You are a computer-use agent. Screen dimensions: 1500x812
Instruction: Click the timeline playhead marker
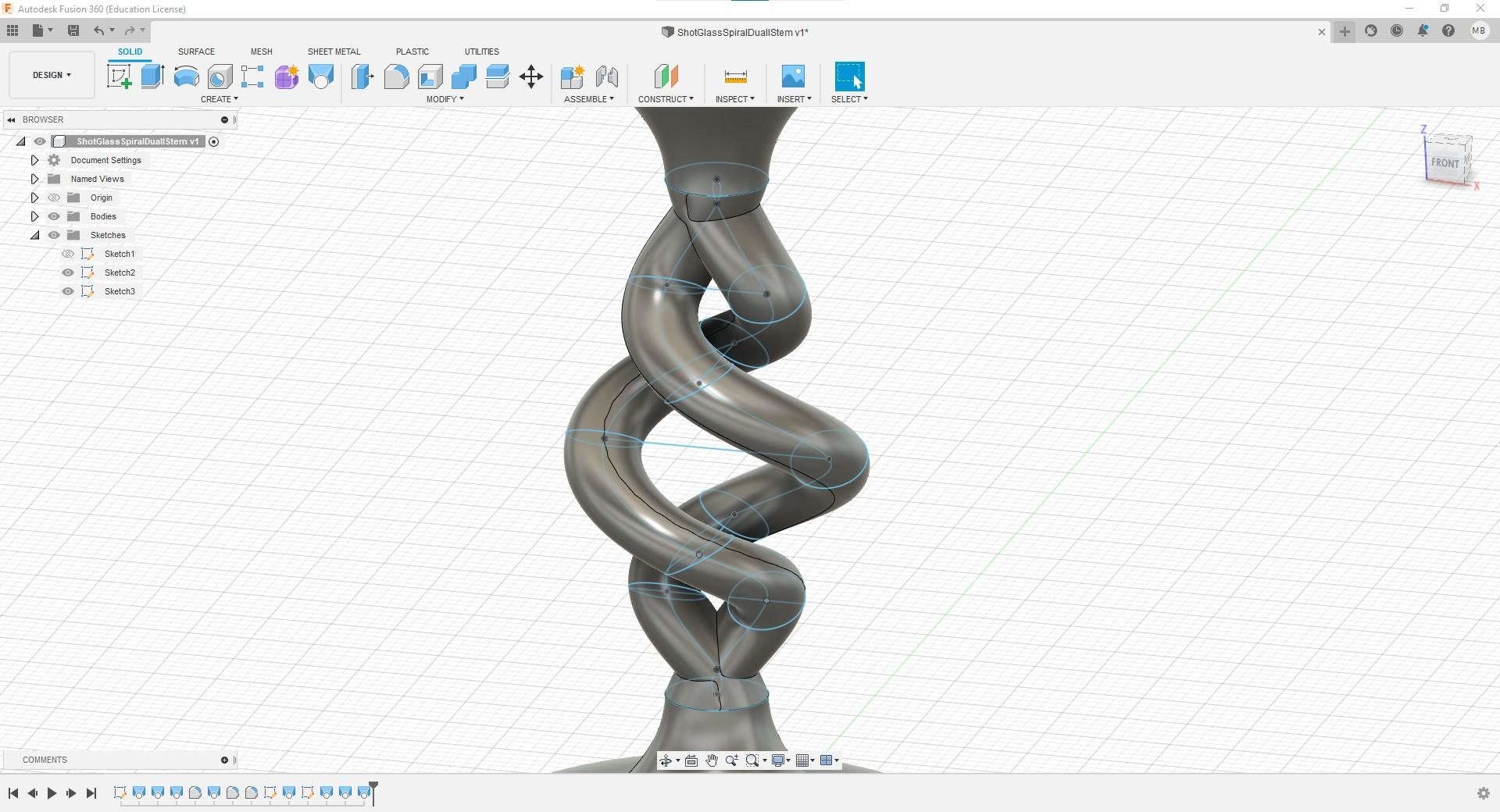tap(373, 792)
